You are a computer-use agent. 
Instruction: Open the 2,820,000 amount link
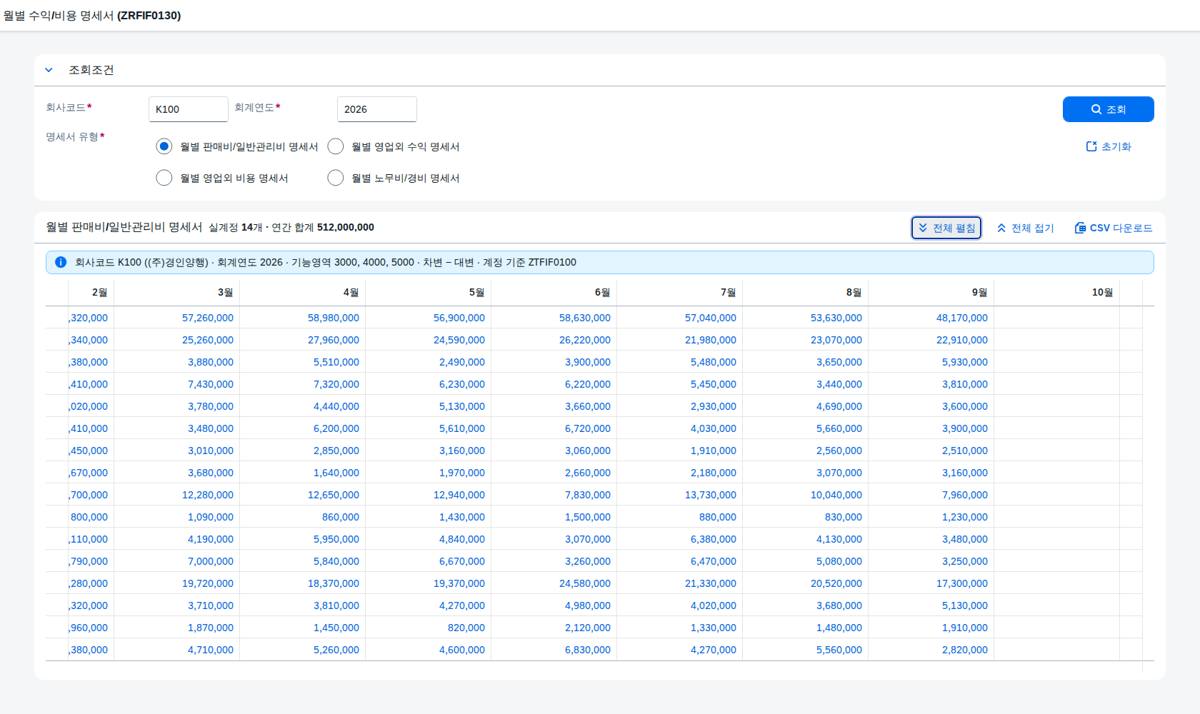(965, 649)
